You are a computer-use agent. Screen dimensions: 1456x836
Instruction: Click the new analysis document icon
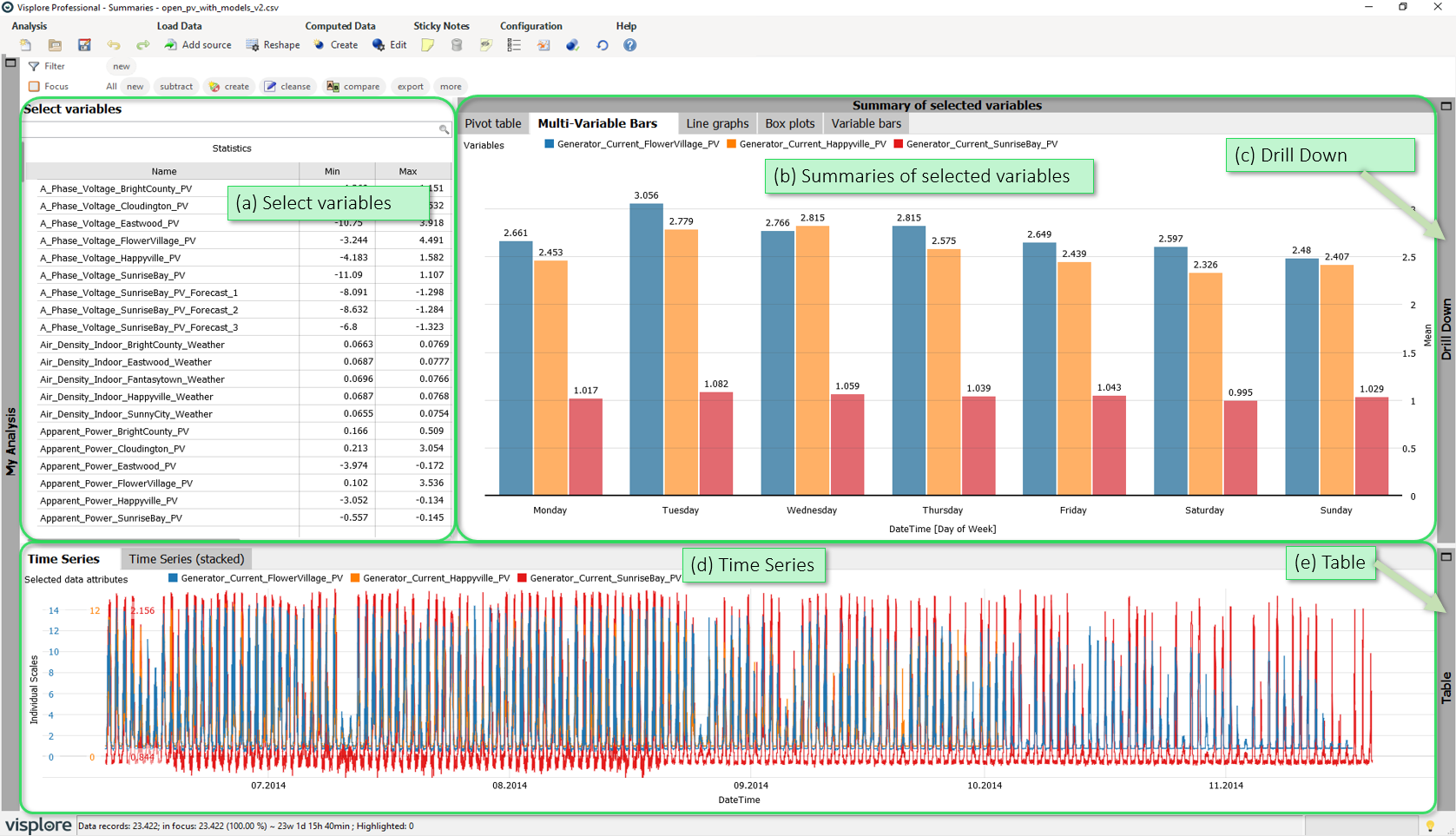pos(25,45)
